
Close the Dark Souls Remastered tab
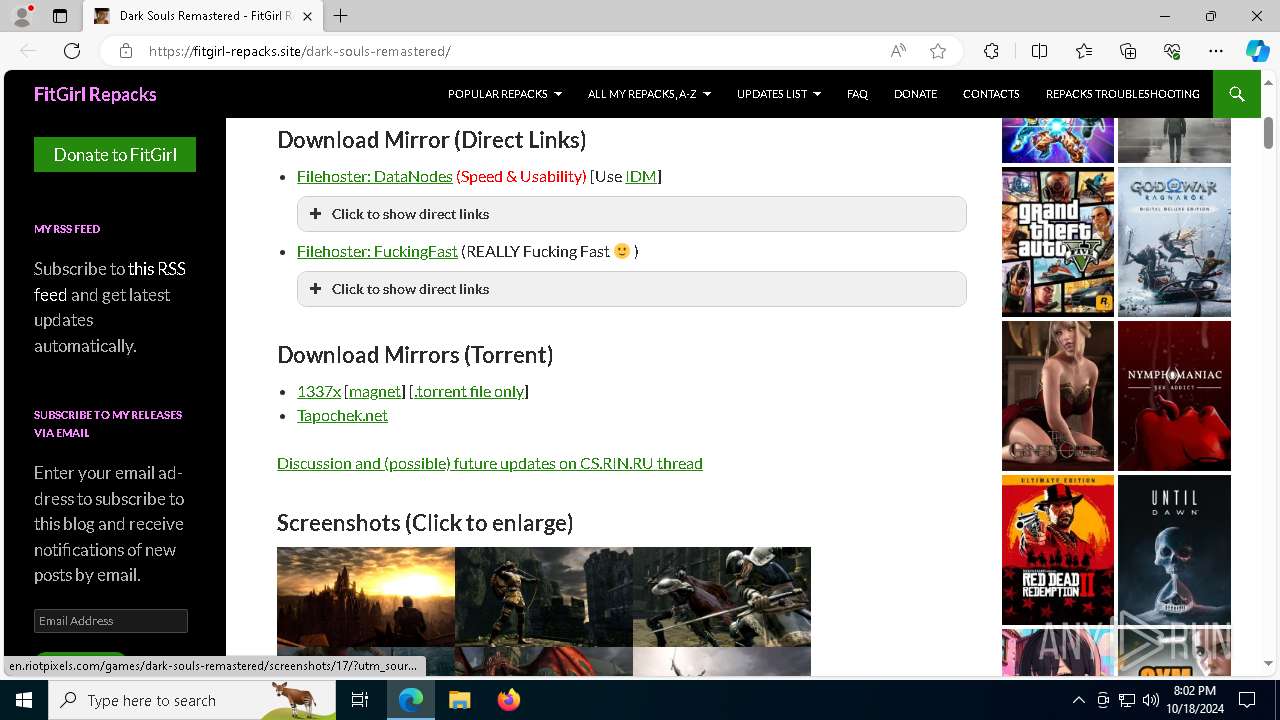[x=308, y=16]
